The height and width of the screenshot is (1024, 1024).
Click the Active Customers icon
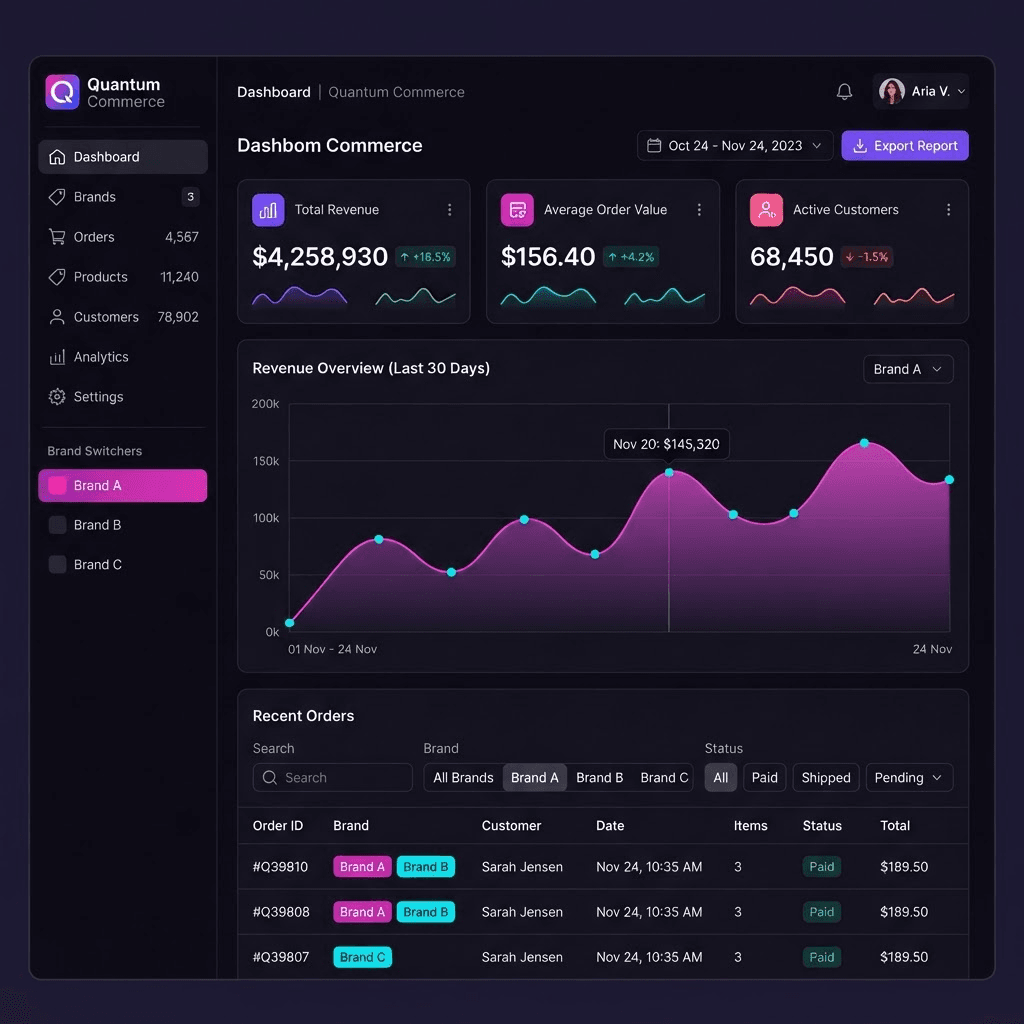[x=766, y=210]
